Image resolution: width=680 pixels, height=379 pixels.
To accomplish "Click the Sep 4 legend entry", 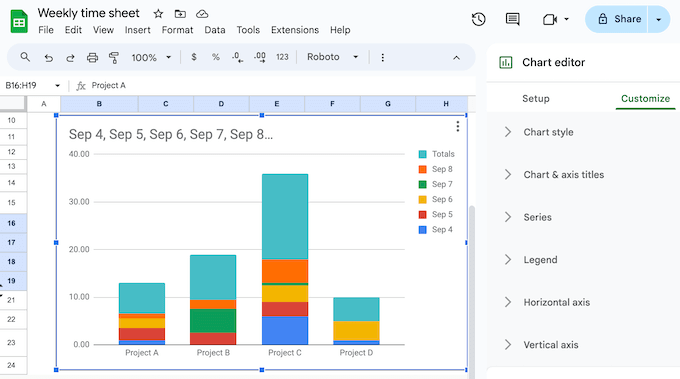I will pos(436,230).
